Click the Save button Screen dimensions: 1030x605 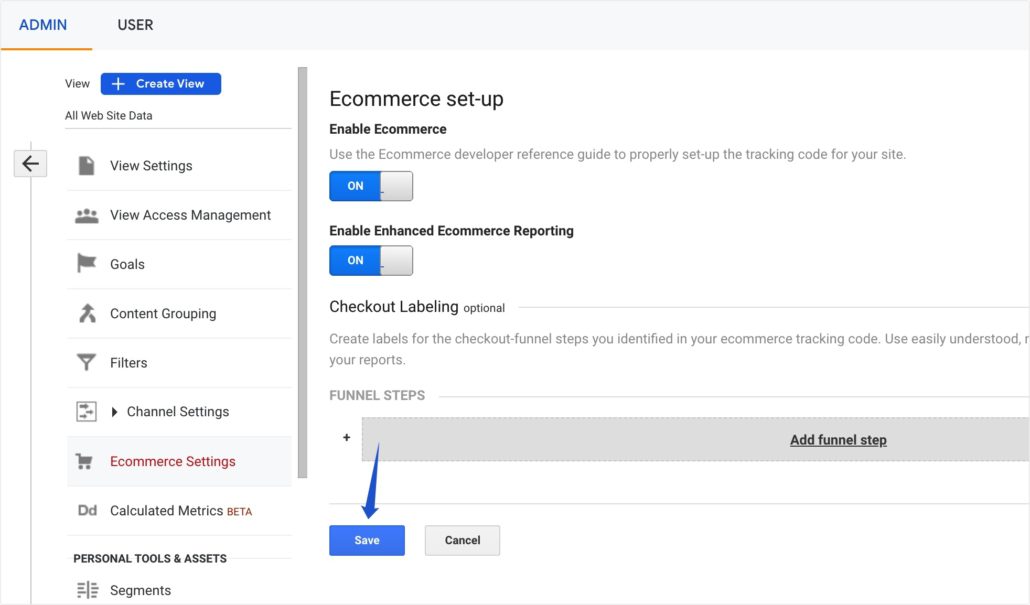[367, 540]
